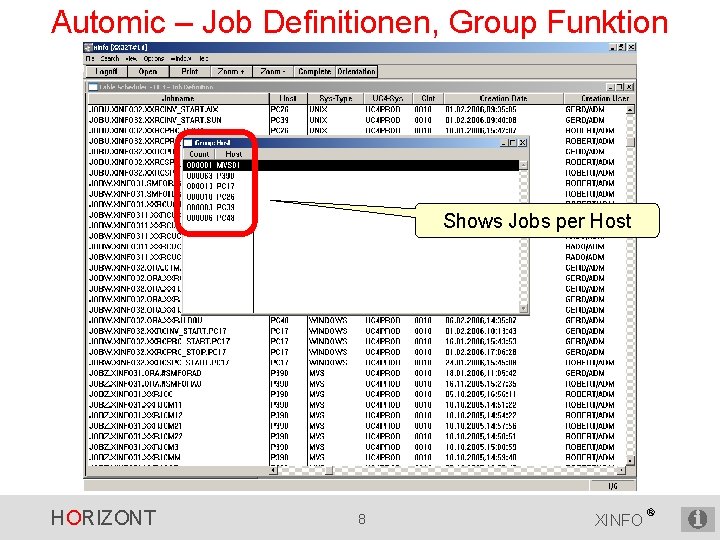The width and height of the screenshot is (720, 540).
Task: Select the 000013 PC17 row in Group Host
Action: point(351,186)
